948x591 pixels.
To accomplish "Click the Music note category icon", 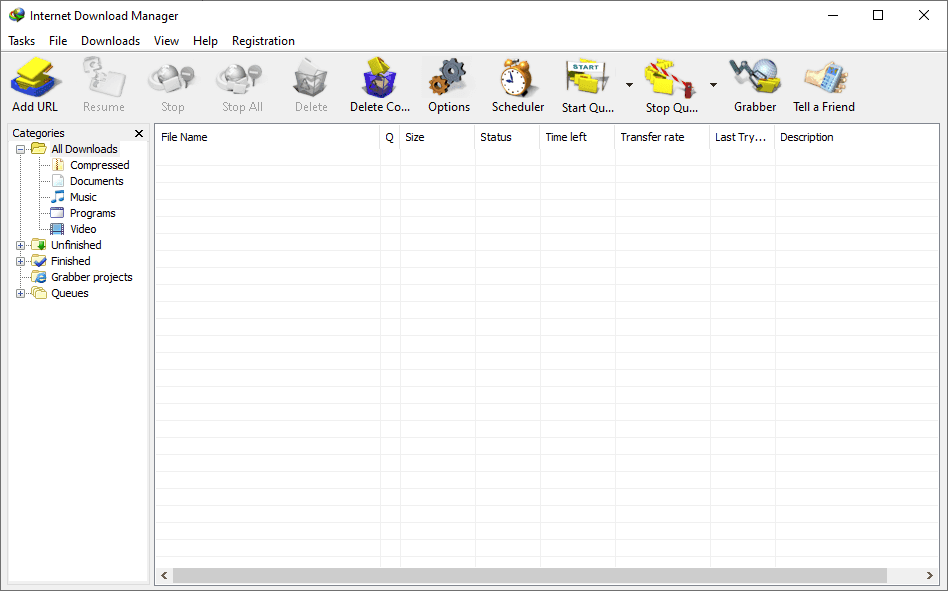I will click(x=58, y=196).
